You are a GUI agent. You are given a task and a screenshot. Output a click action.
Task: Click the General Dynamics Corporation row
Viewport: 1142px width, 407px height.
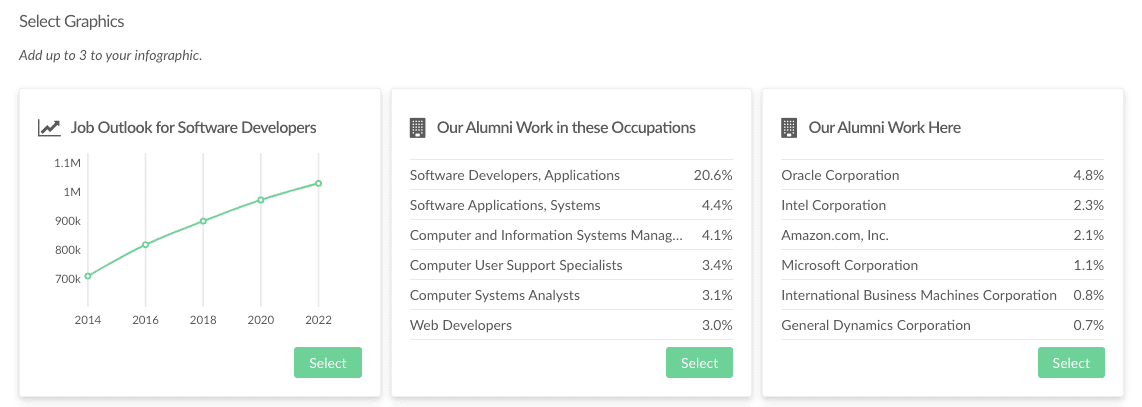click(x=942, y=325)
